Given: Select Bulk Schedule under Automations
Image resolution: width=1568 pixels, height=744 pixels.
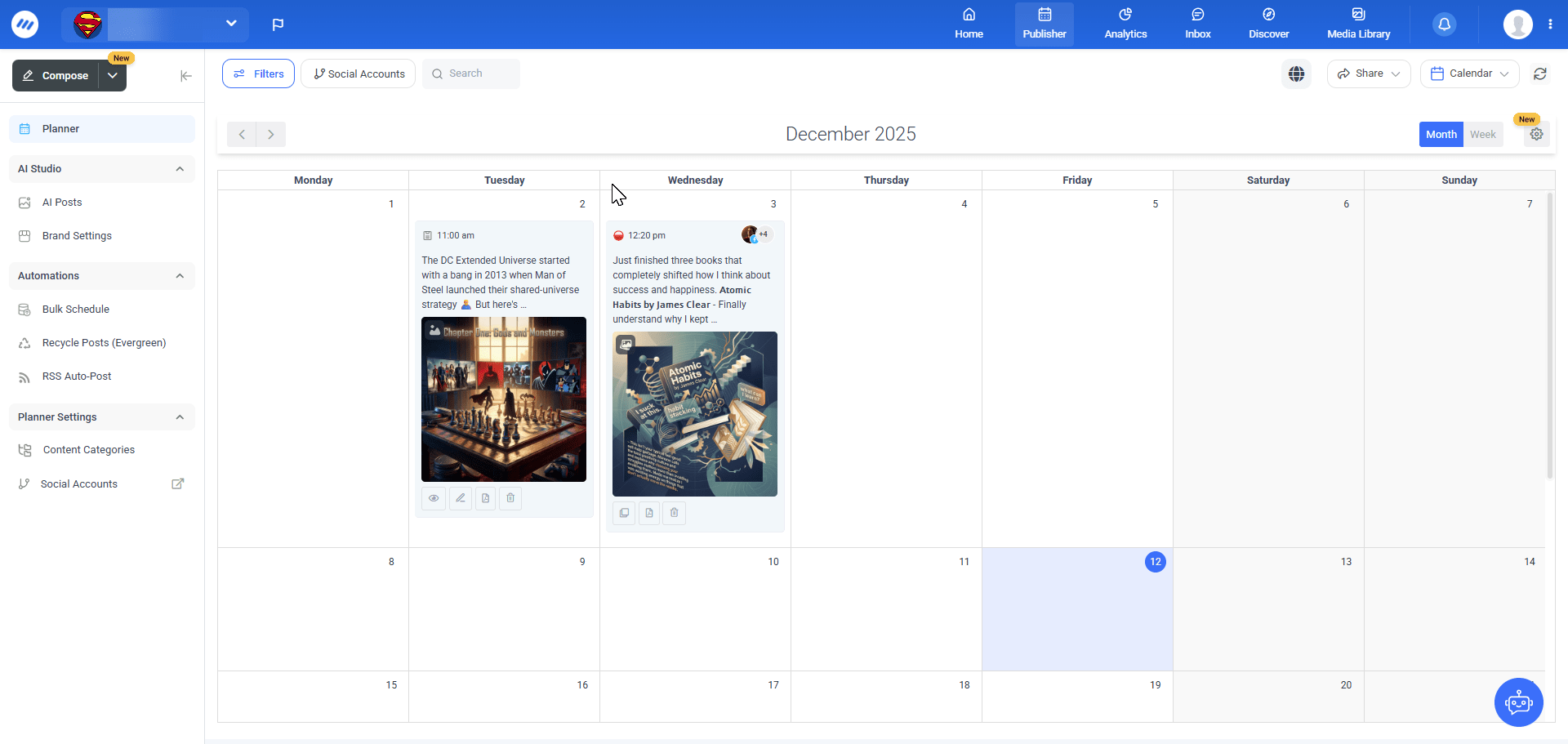Looking at the screenshot, I should [75, 309].
